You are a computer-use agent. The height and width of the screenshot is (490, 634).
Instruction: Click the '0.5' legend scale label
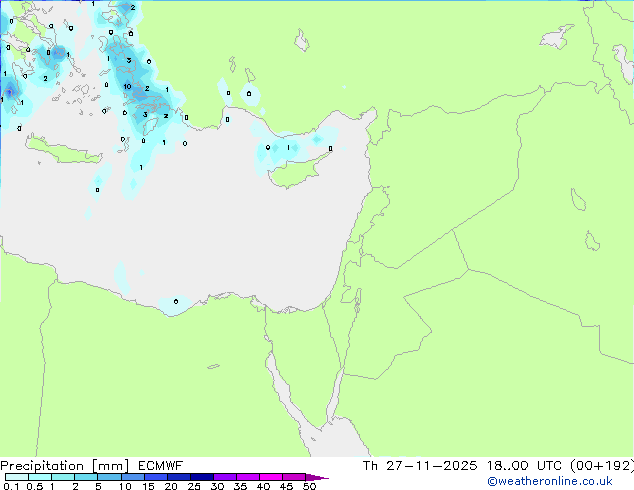click(x=35, y=486)
